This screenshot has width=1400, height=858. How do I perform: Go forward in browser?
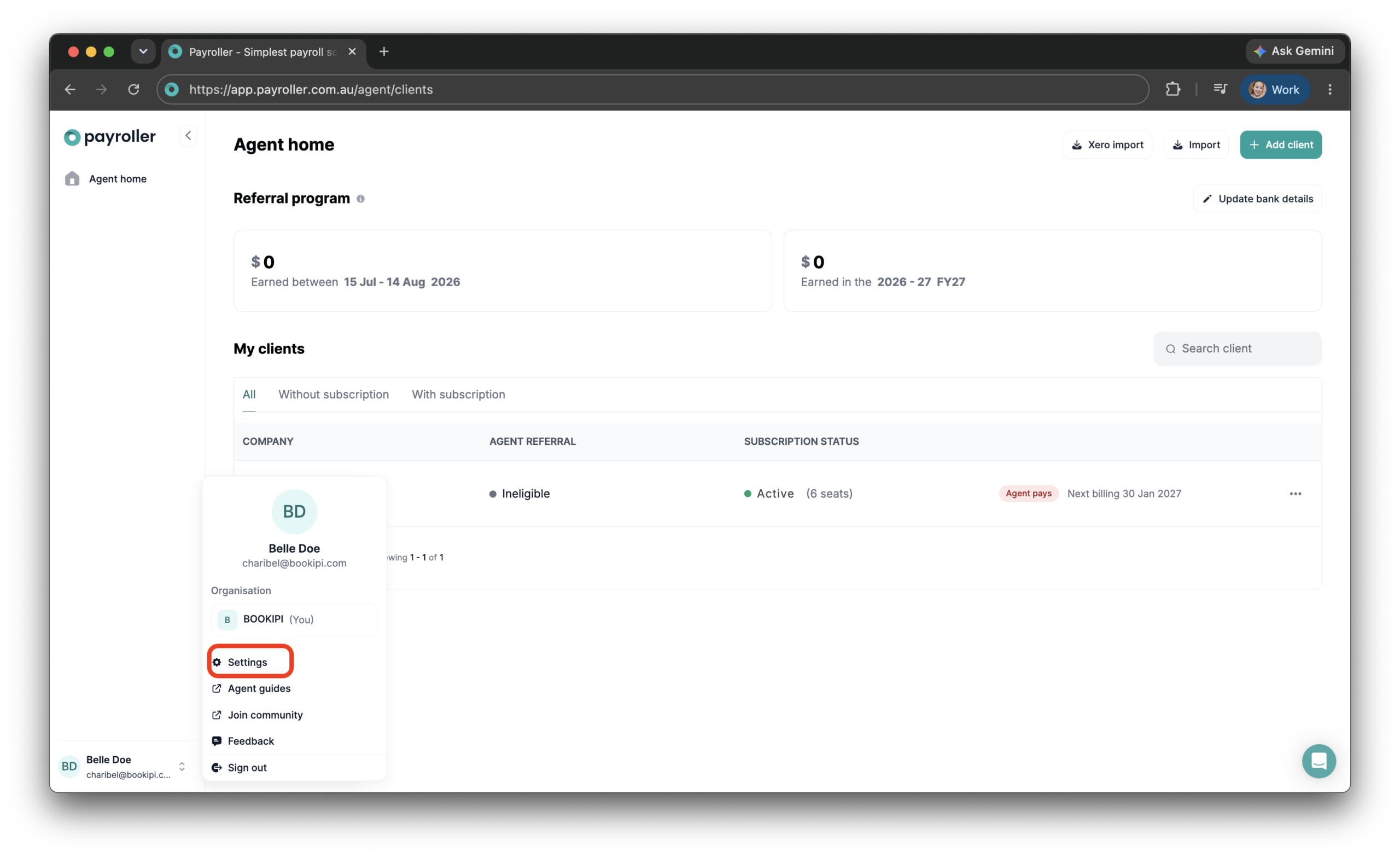click(102, 89)
